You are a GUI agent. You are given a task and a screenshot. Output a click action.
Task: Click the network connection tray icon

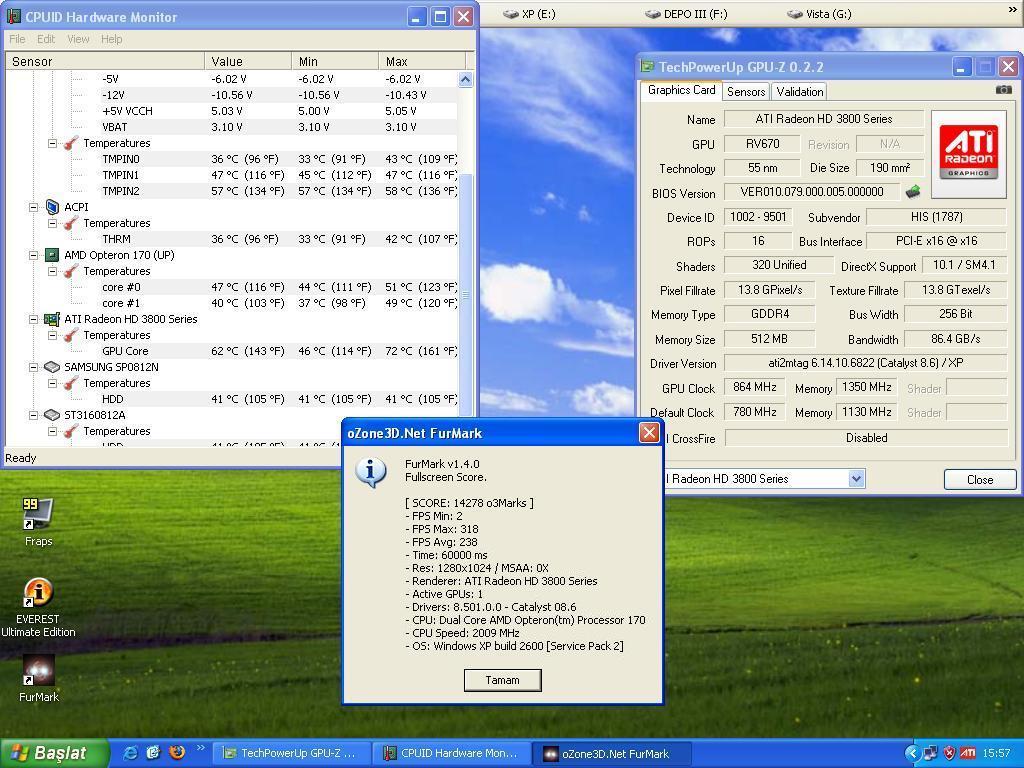click(x=931, y=753)
